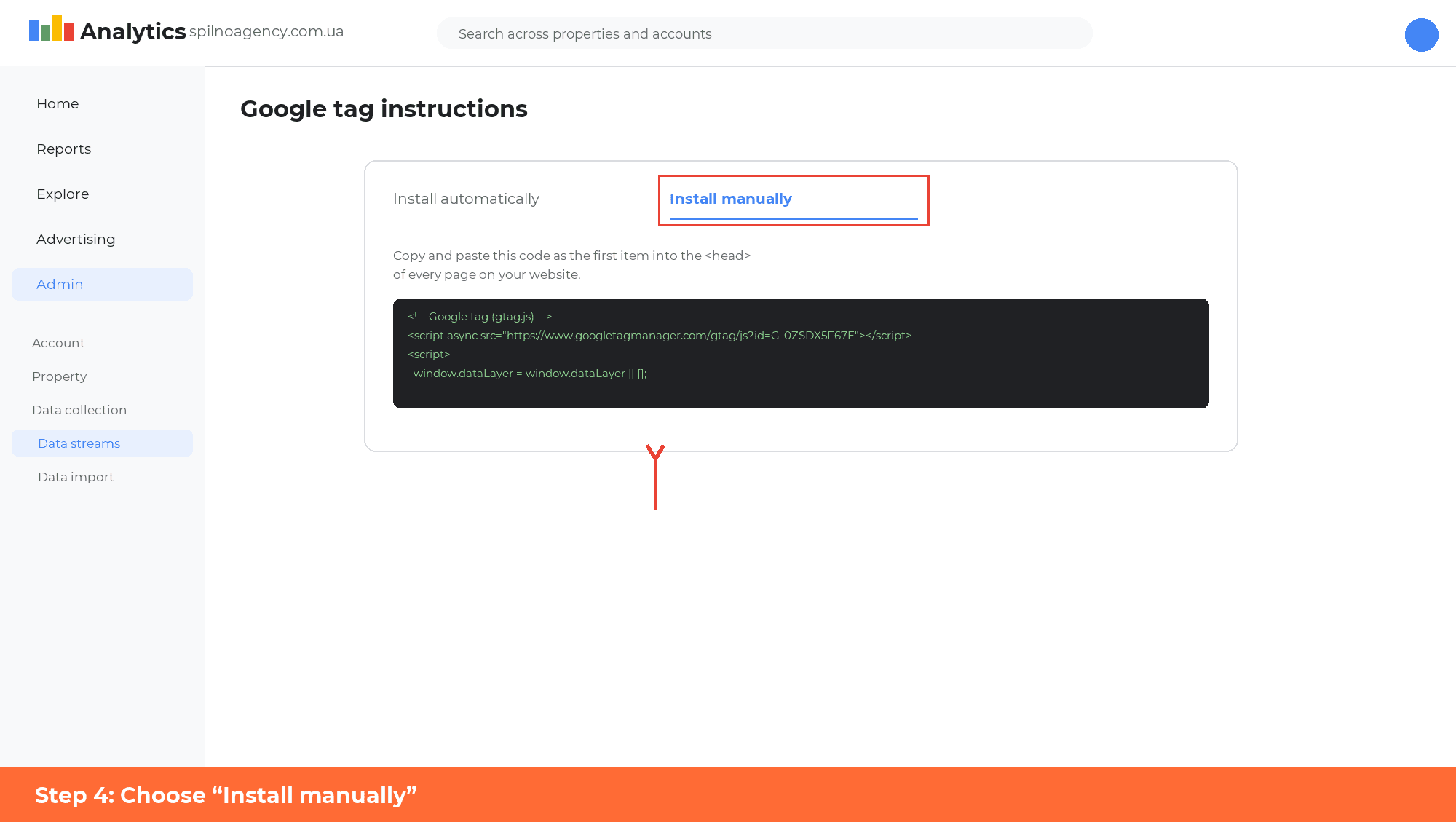Go to Home in the sidebar
Screen dimensions: 1456x822
58,104
